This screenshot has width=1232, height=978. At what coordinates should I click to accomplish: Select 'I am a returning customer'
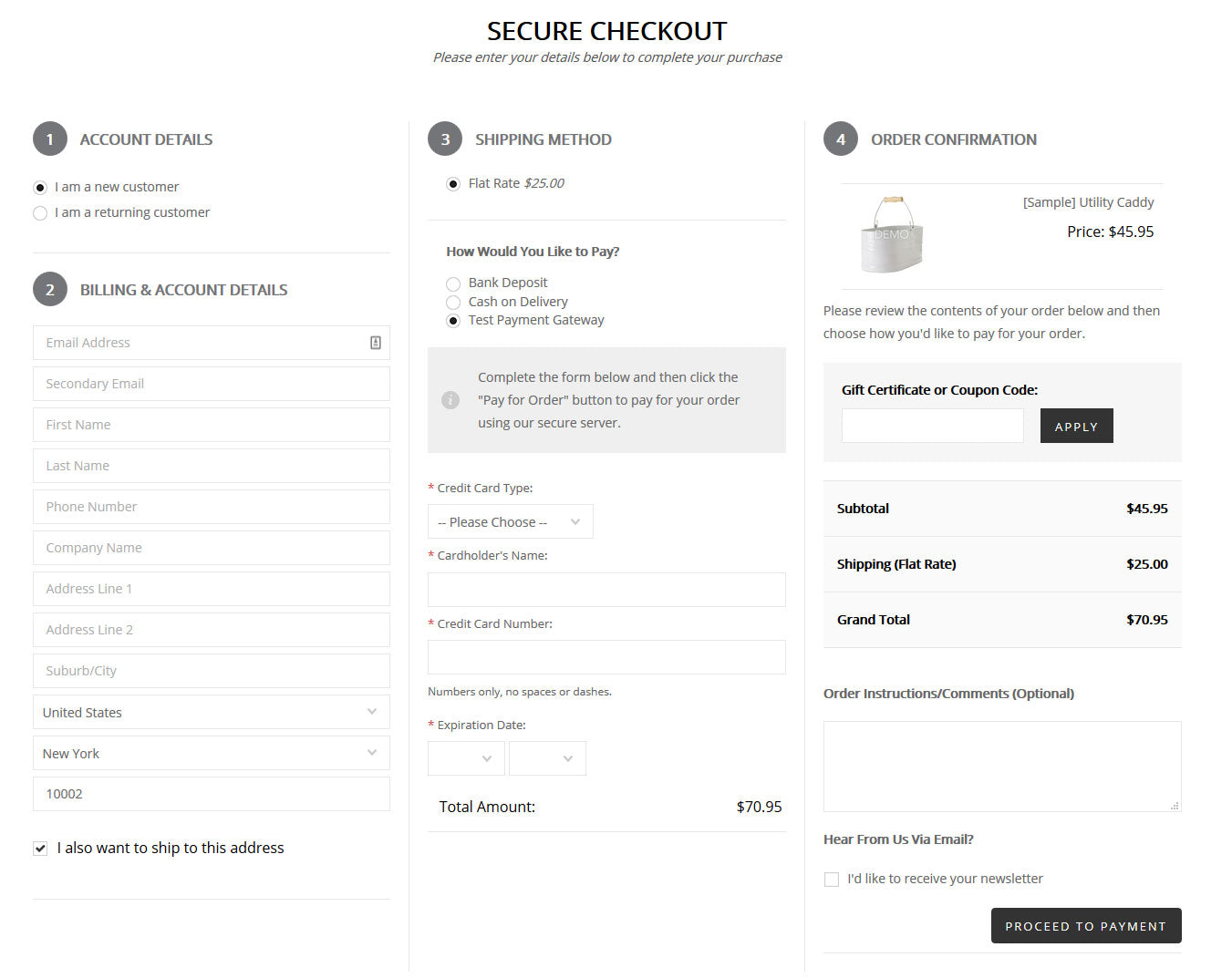[x=40, y=213]
